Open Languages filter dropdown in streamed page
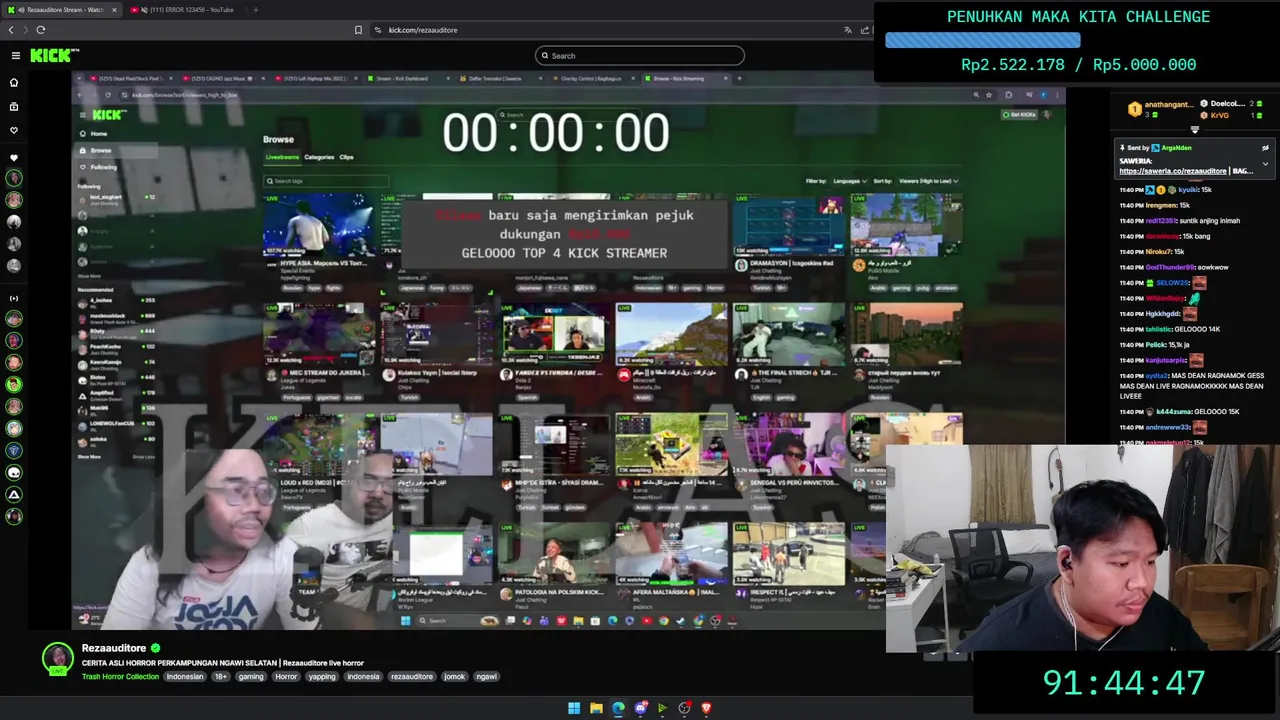This screenshot has width=1280, height=720. [850, 181]
